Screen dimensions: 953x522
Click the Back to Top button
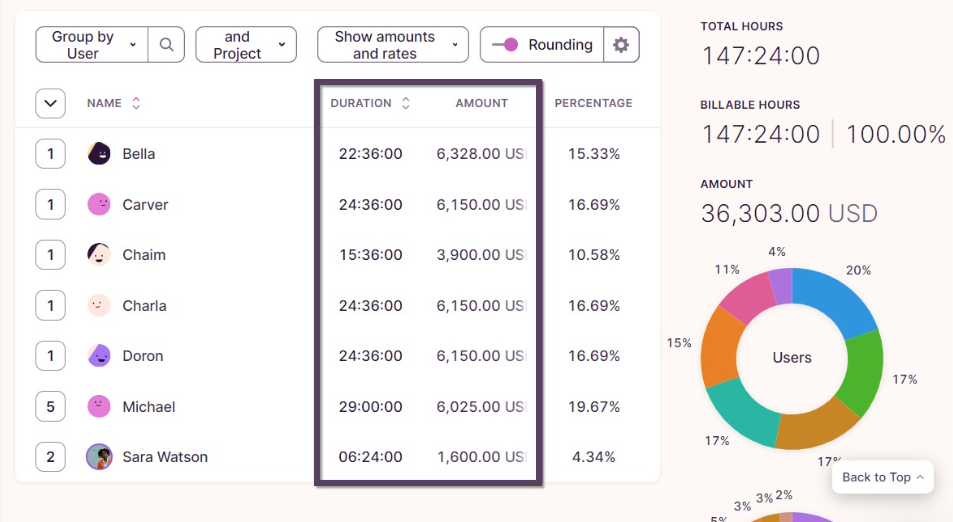(x=883, y=477)
